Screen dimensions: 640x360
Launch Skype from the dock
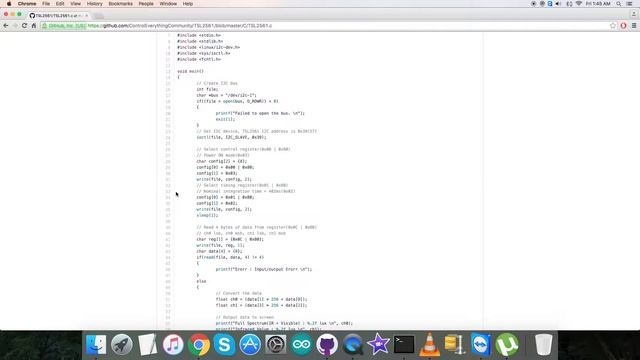(x=224, y=344)
